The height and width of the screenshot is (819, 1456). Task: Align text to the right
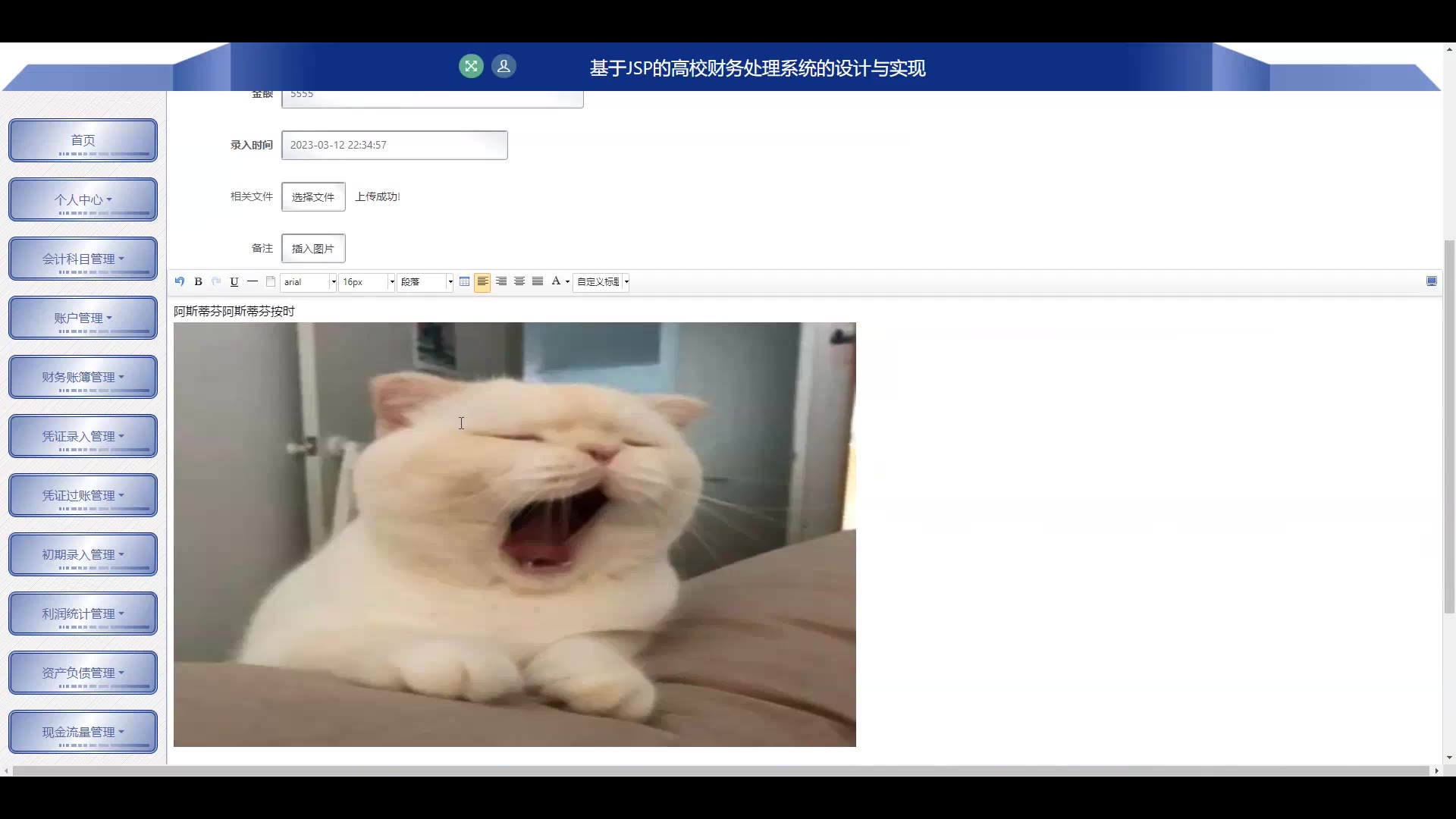[501, 281]
